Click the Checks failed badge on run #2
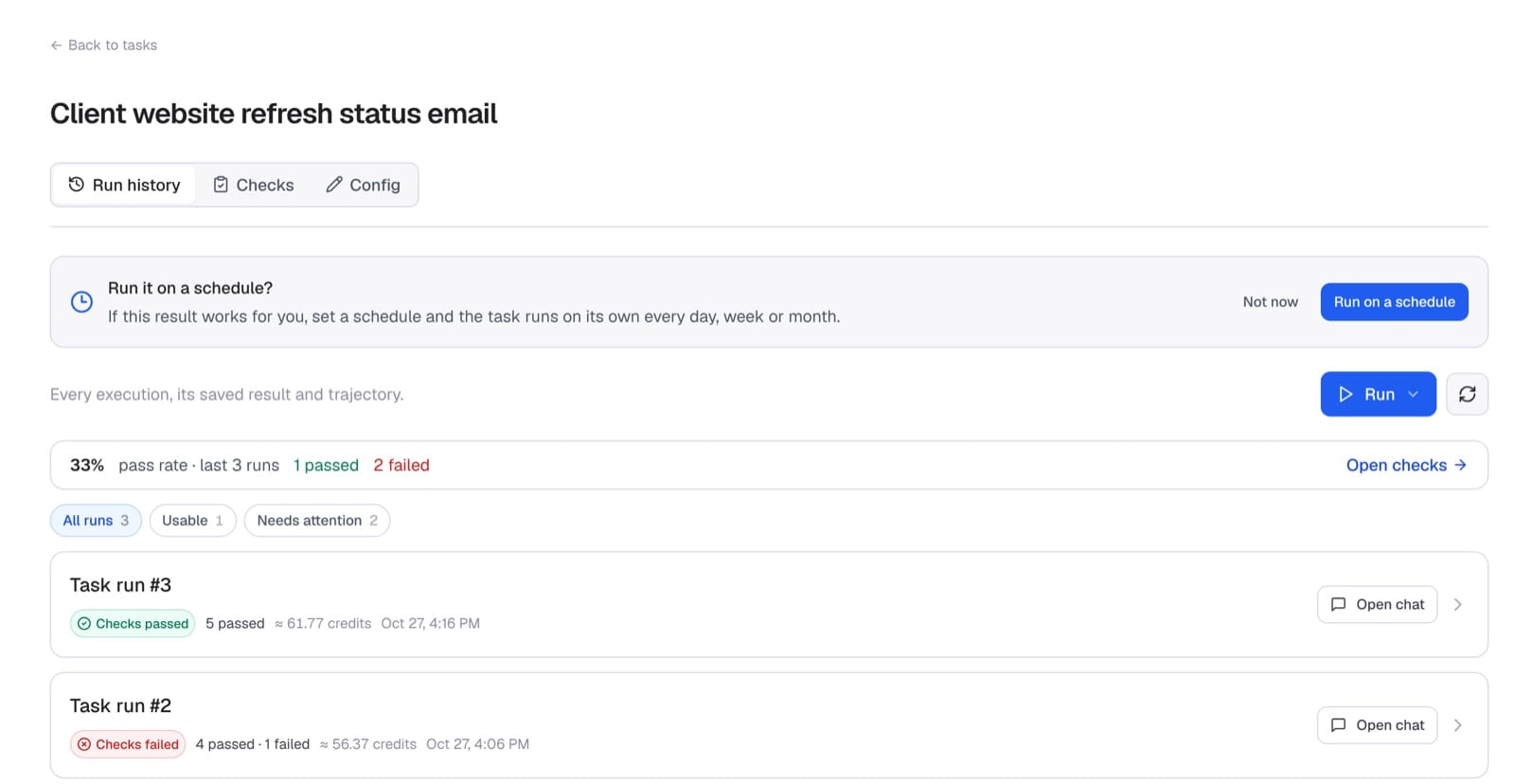1515x784 pixels. [128, 744]
